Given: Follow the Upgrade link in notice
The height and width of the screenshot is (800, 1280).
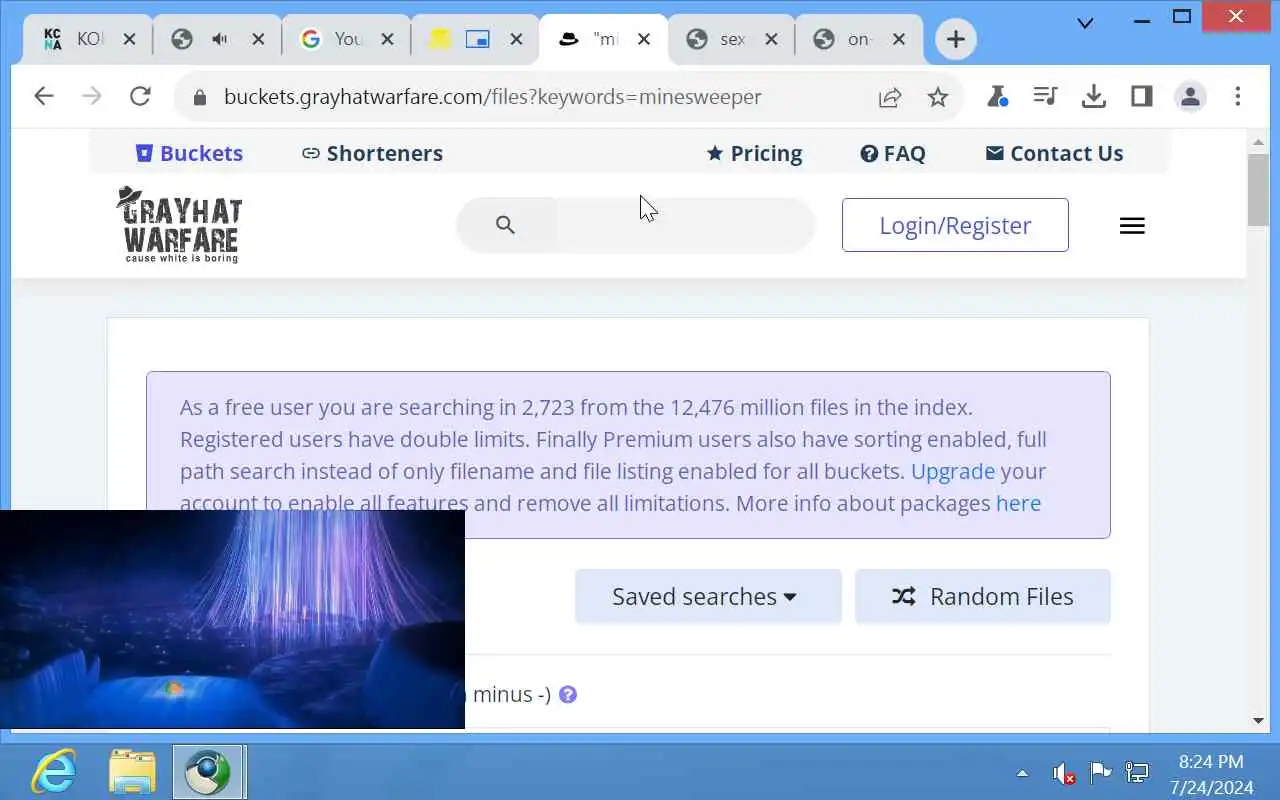Looking at the screenshot, I should [953, 471].
